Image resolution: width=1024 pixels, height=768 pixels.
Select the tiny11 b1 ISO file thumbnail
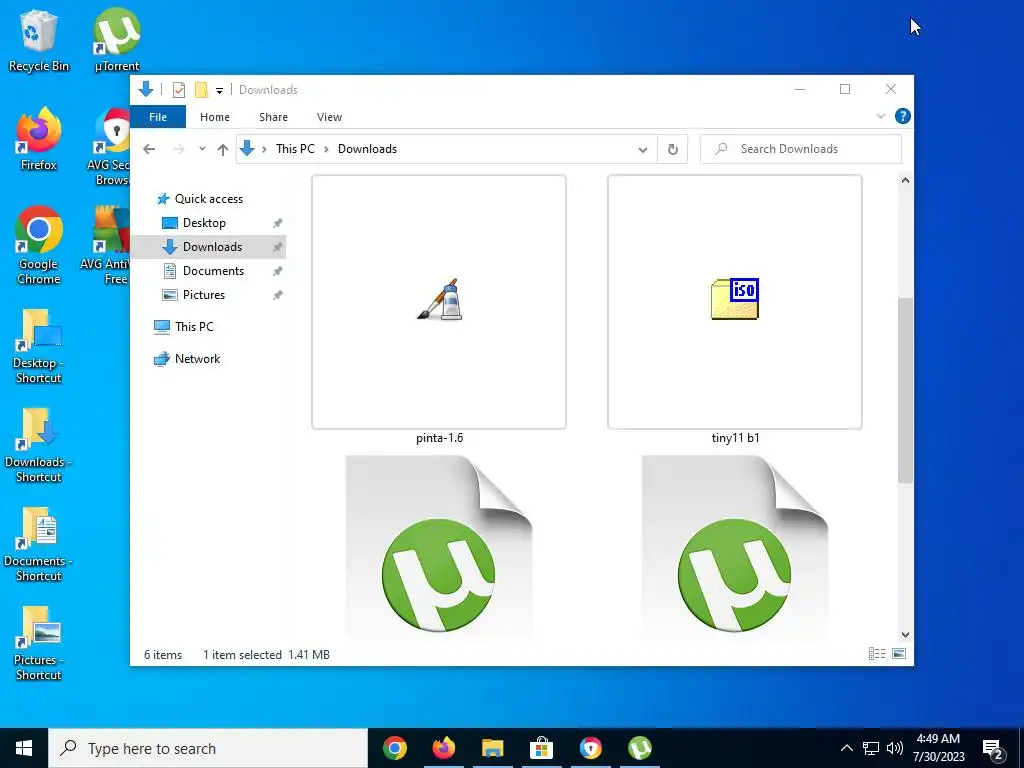coord(735,302)
